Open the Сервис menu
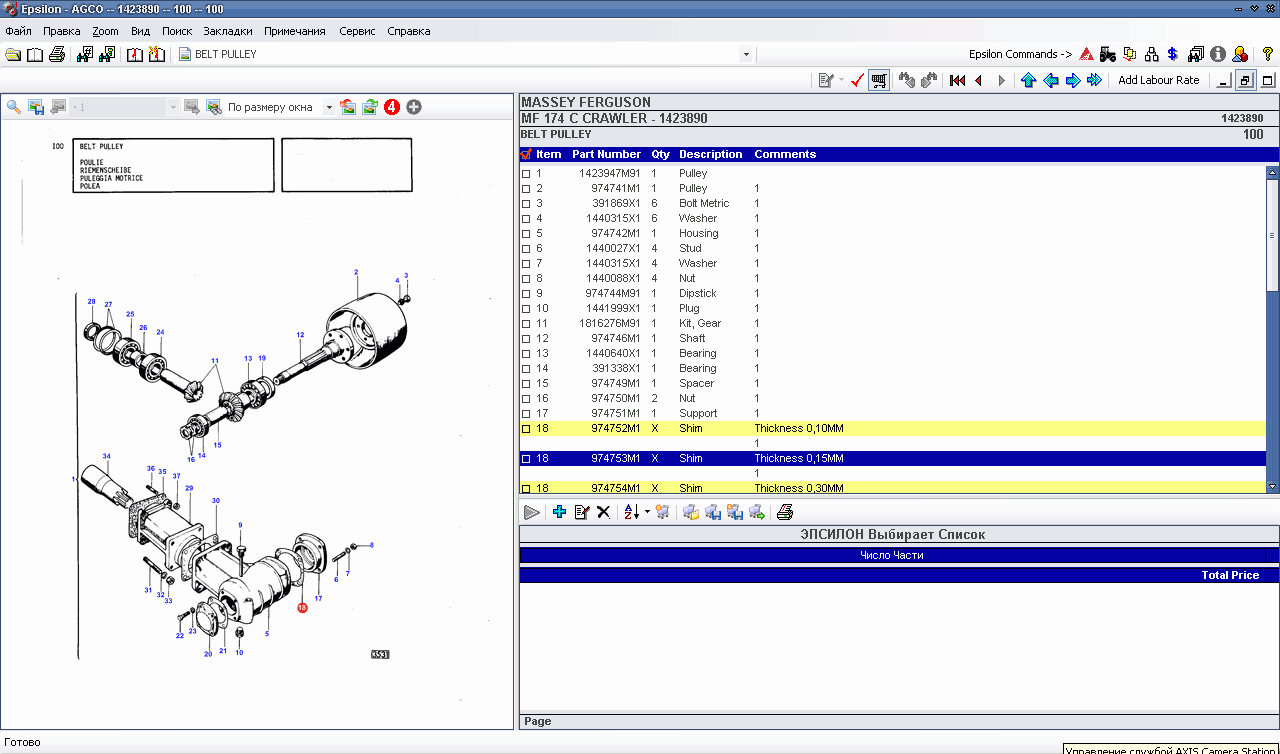 click(x=357, y=31)
